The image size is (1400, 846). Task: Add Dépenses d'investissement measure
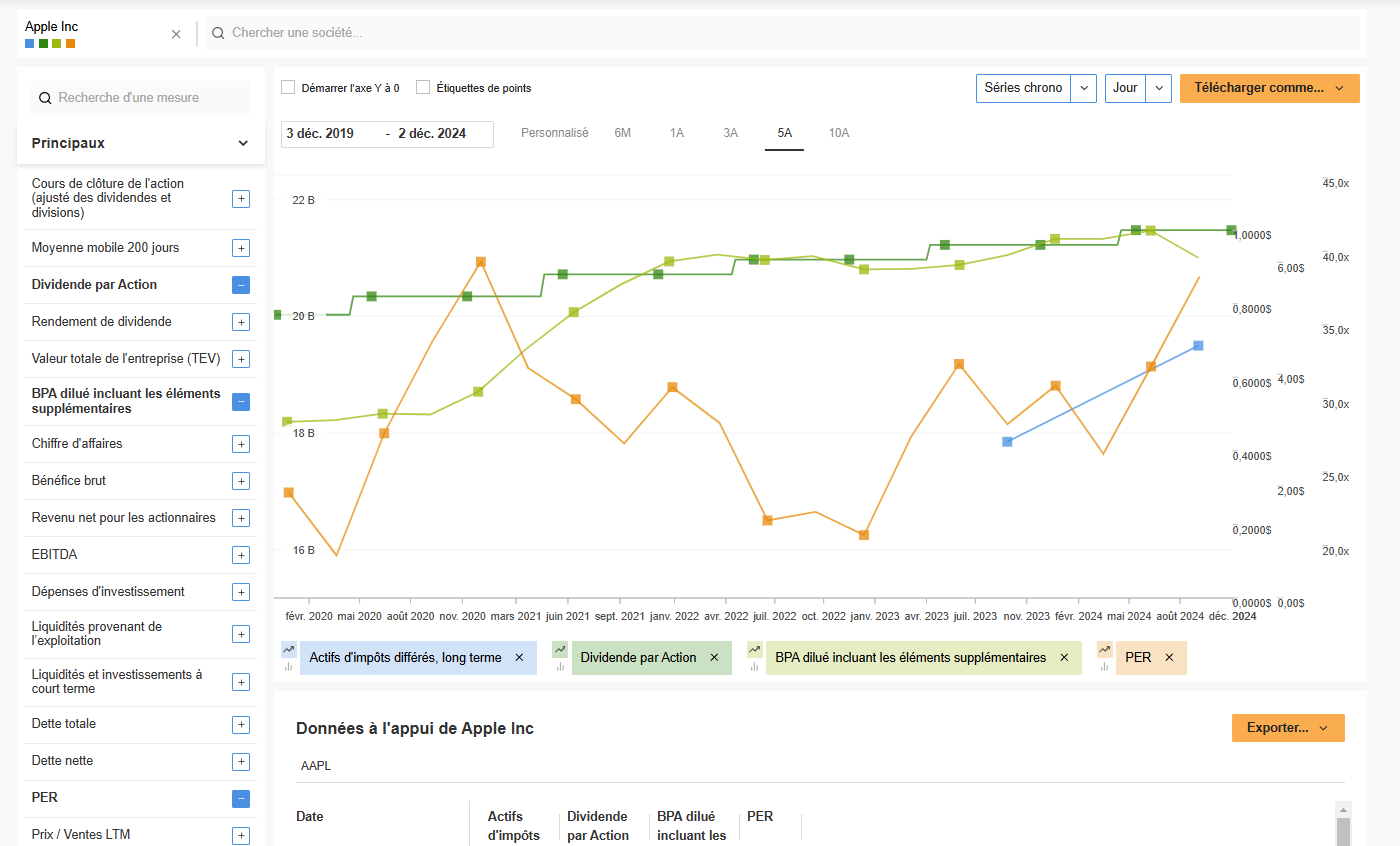(241, 592)
